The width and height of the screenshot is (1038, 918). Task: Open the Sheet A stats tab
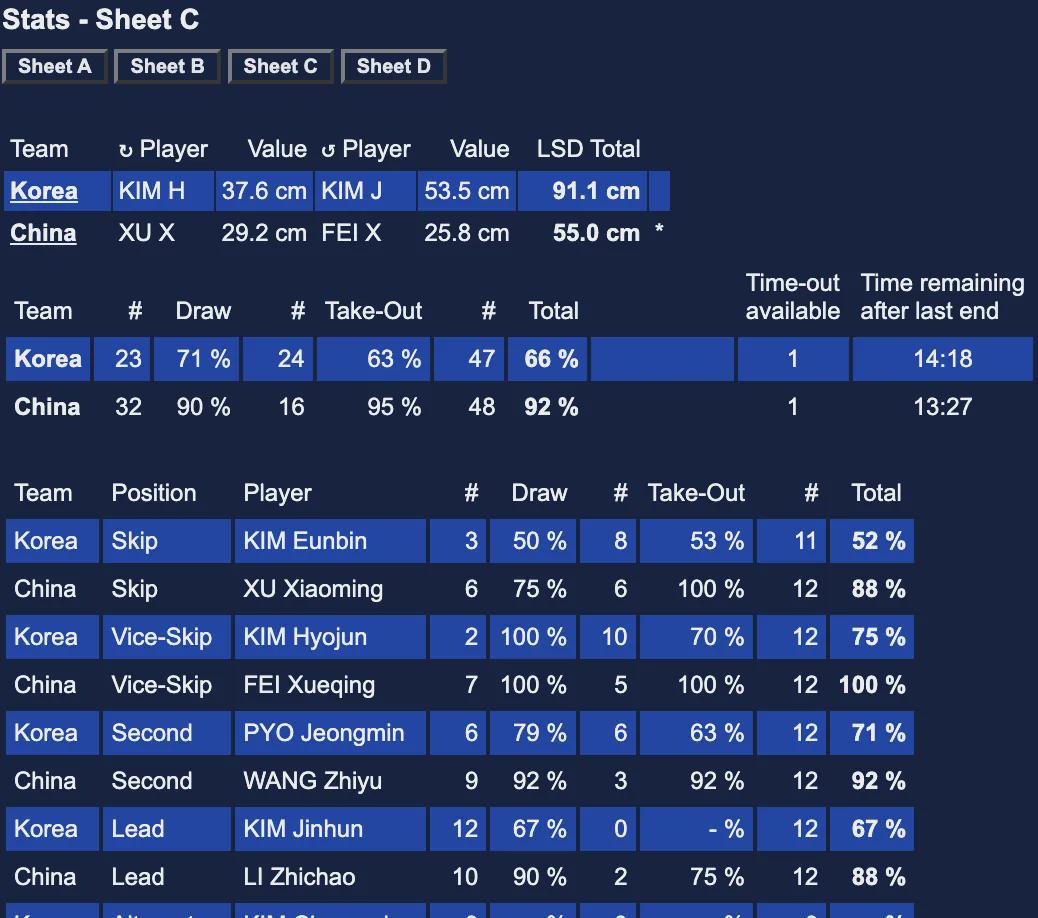[54, 66]
